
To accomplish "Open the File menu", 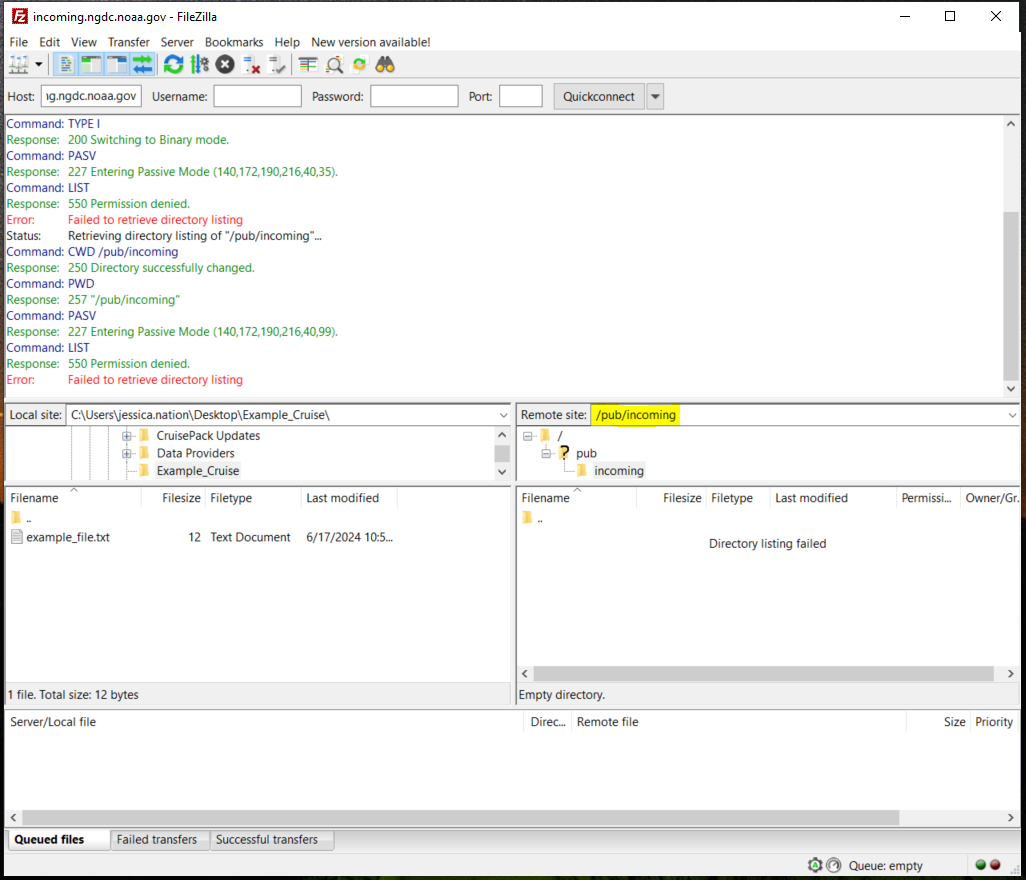I will tap(18, 42).
